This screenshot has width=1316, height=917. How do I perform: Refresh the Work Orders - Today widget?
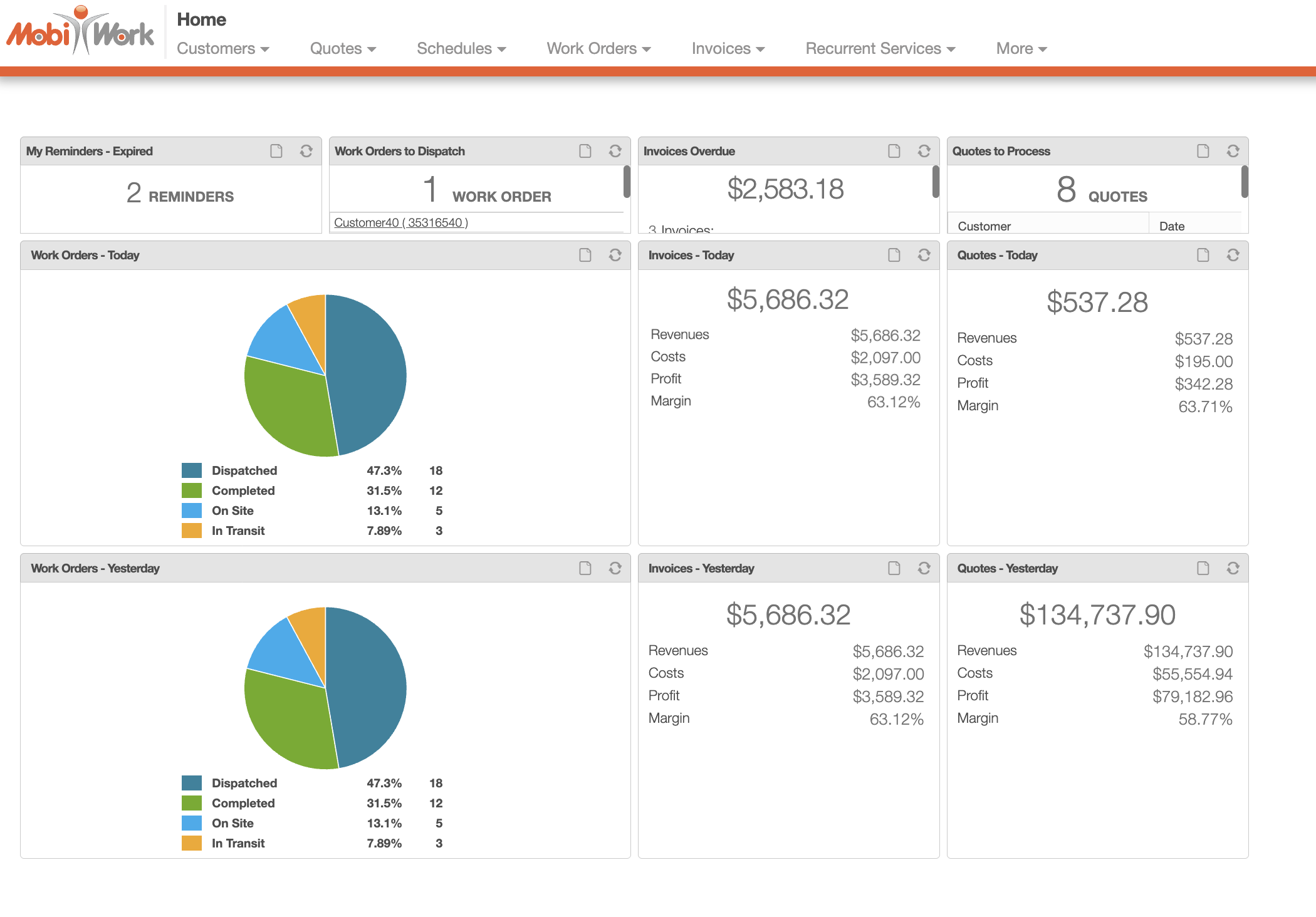click(615, 255)
